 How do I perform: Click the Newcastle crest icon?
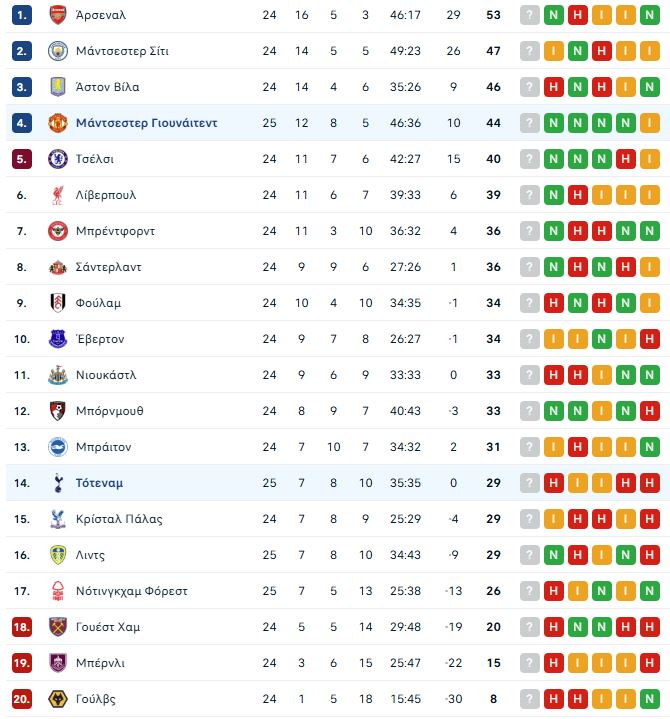coord(57,375)
